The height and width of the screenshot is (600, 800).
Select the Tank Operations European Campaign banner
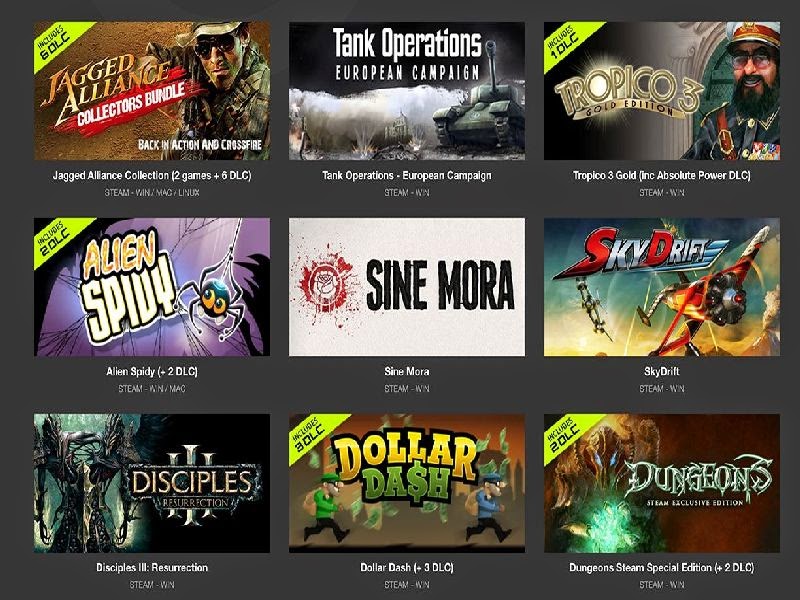[x=407, y=91]
